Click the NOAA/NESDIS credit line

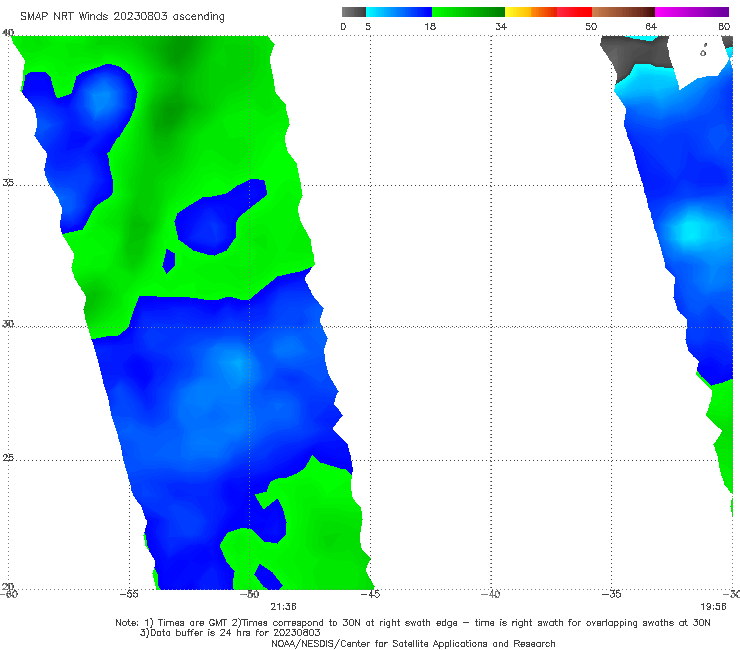click(413, 643)
